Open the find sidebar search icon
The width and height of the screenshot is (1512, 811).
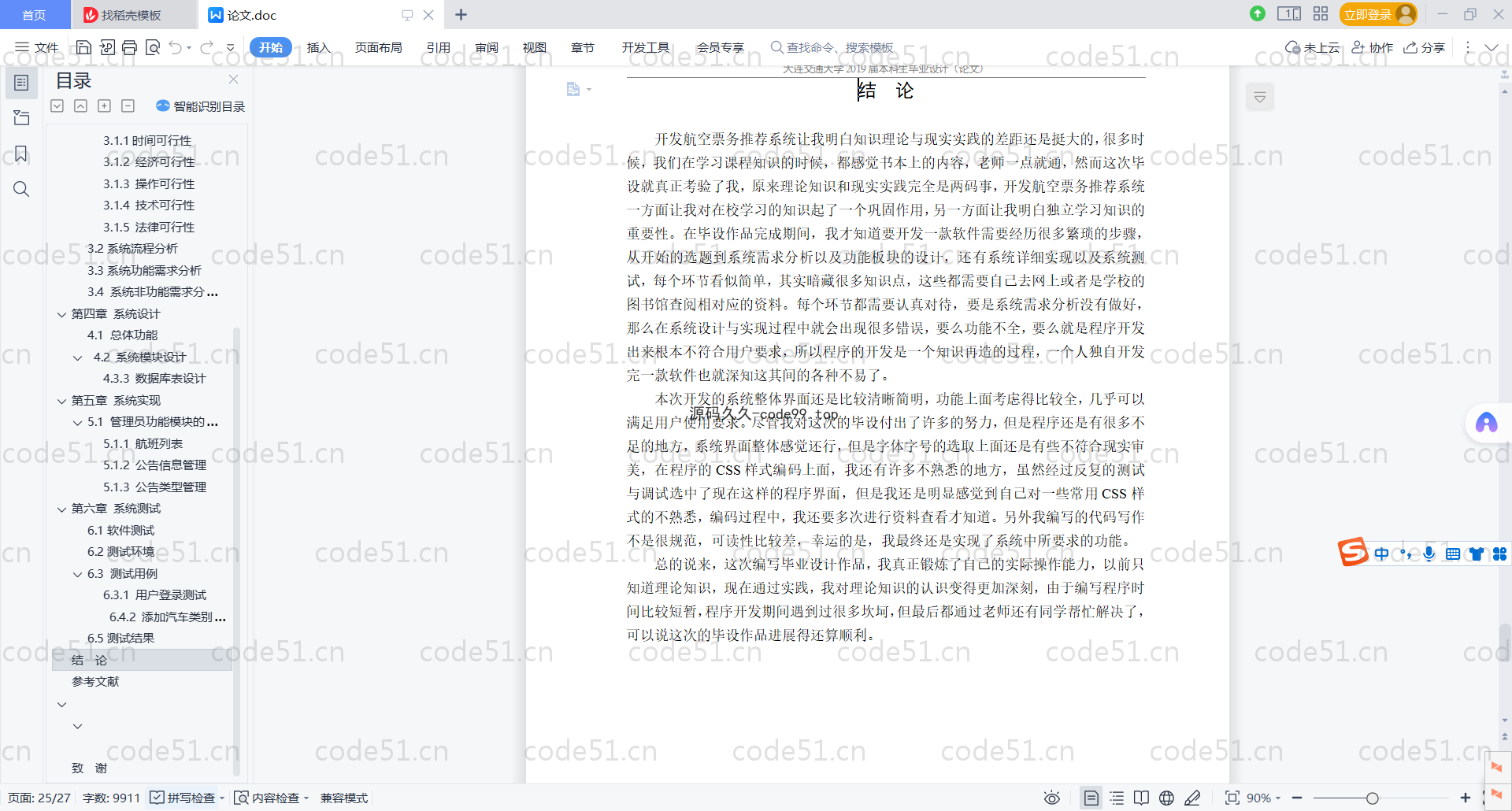[21, 189]
